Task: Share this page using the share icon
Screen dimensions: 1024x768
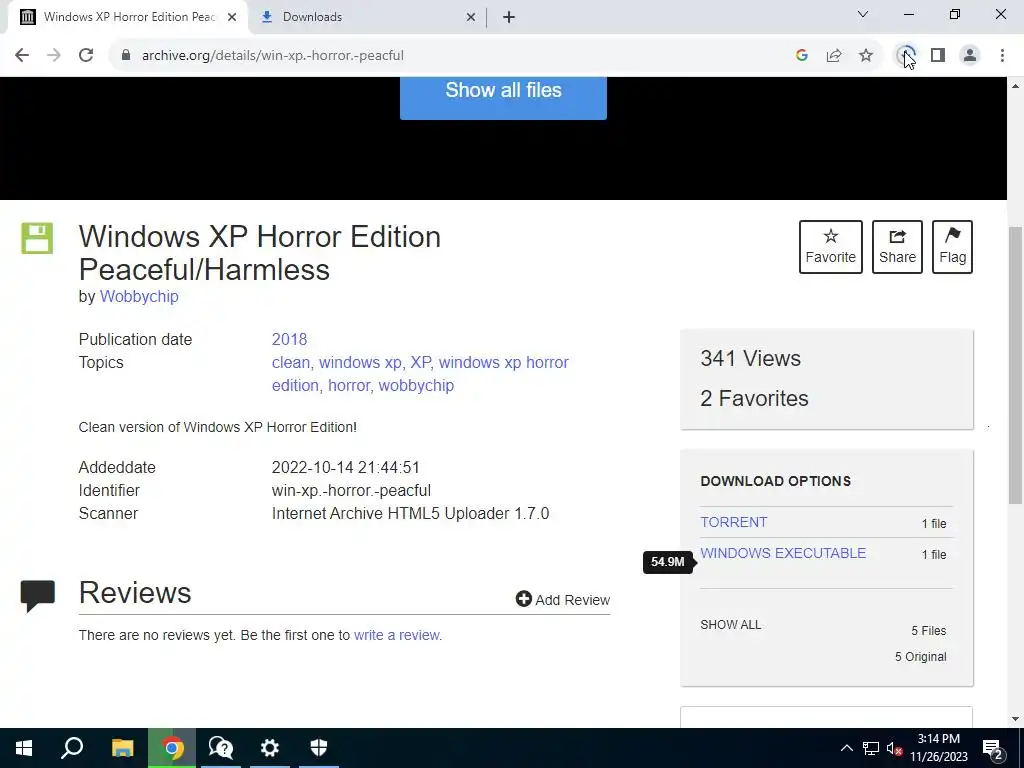Action: click(834, 56)
